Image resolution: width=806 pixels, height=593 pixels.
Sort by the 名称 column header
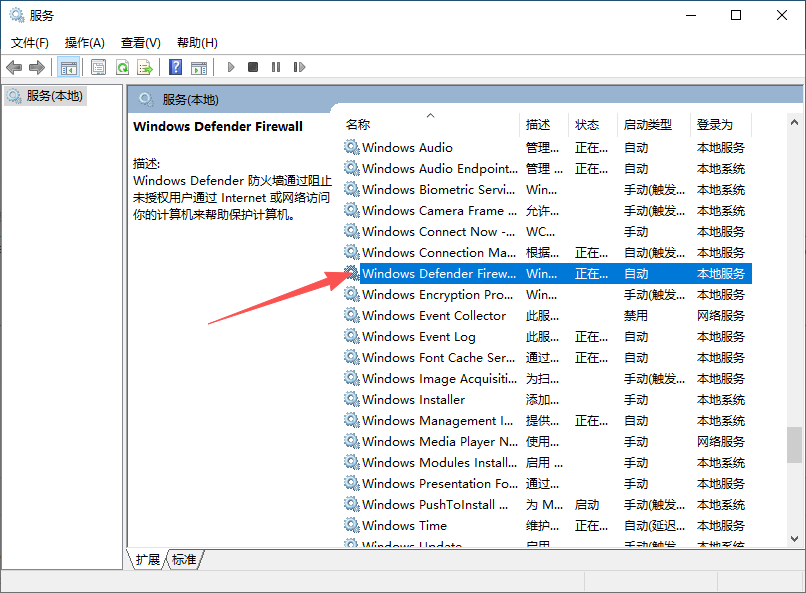point(431,124)
